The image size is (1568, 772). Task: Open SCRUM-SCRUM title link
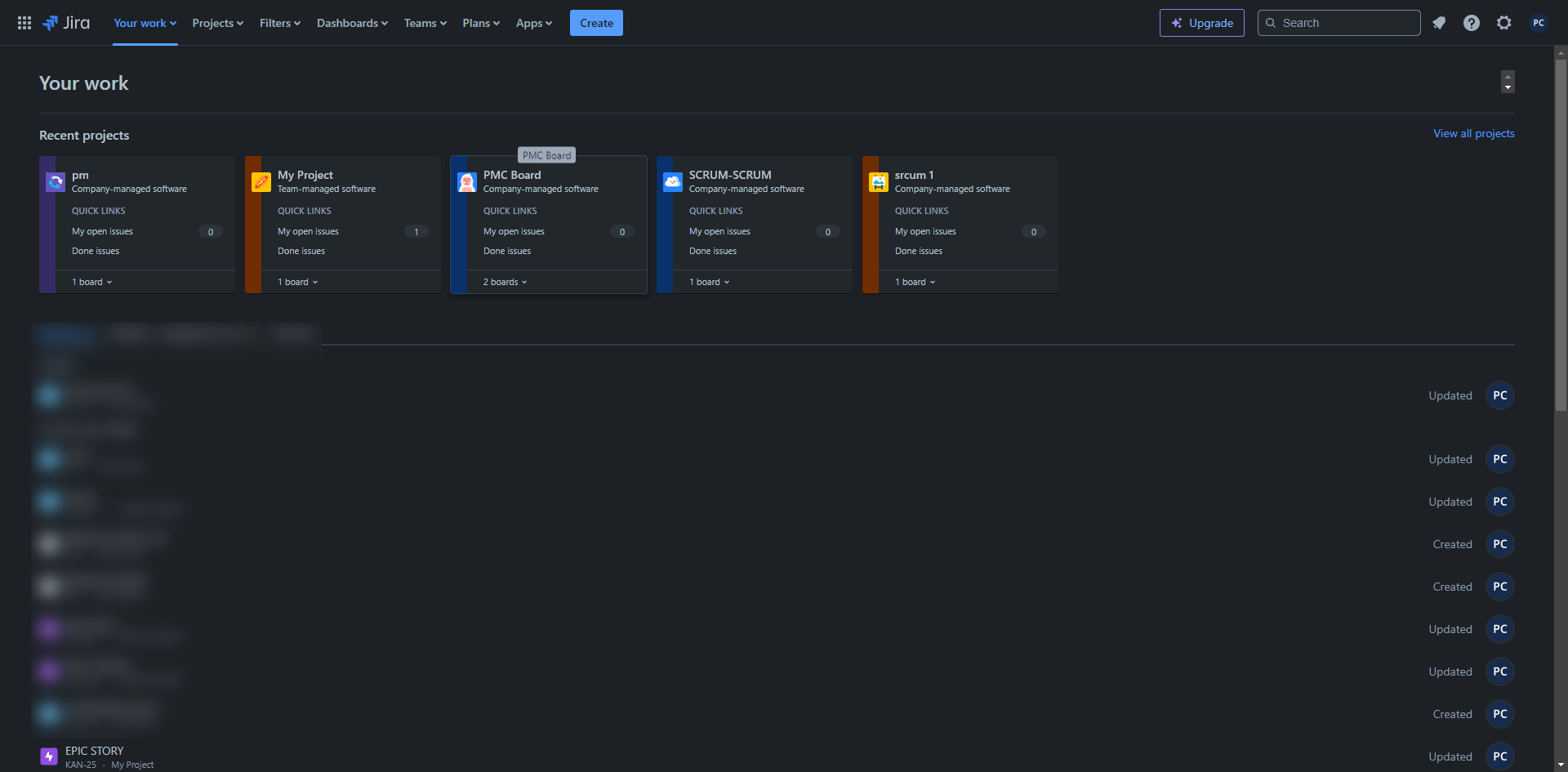point(730,175)
